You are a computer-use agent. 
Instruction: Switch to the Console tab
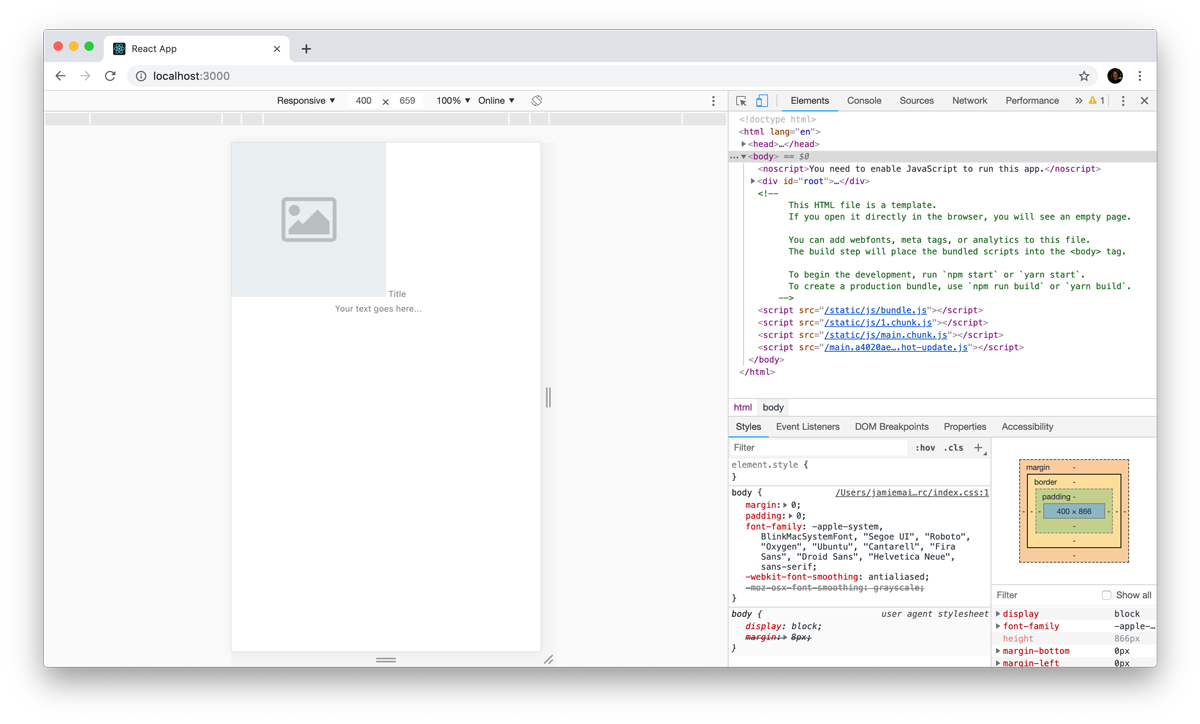864,101
